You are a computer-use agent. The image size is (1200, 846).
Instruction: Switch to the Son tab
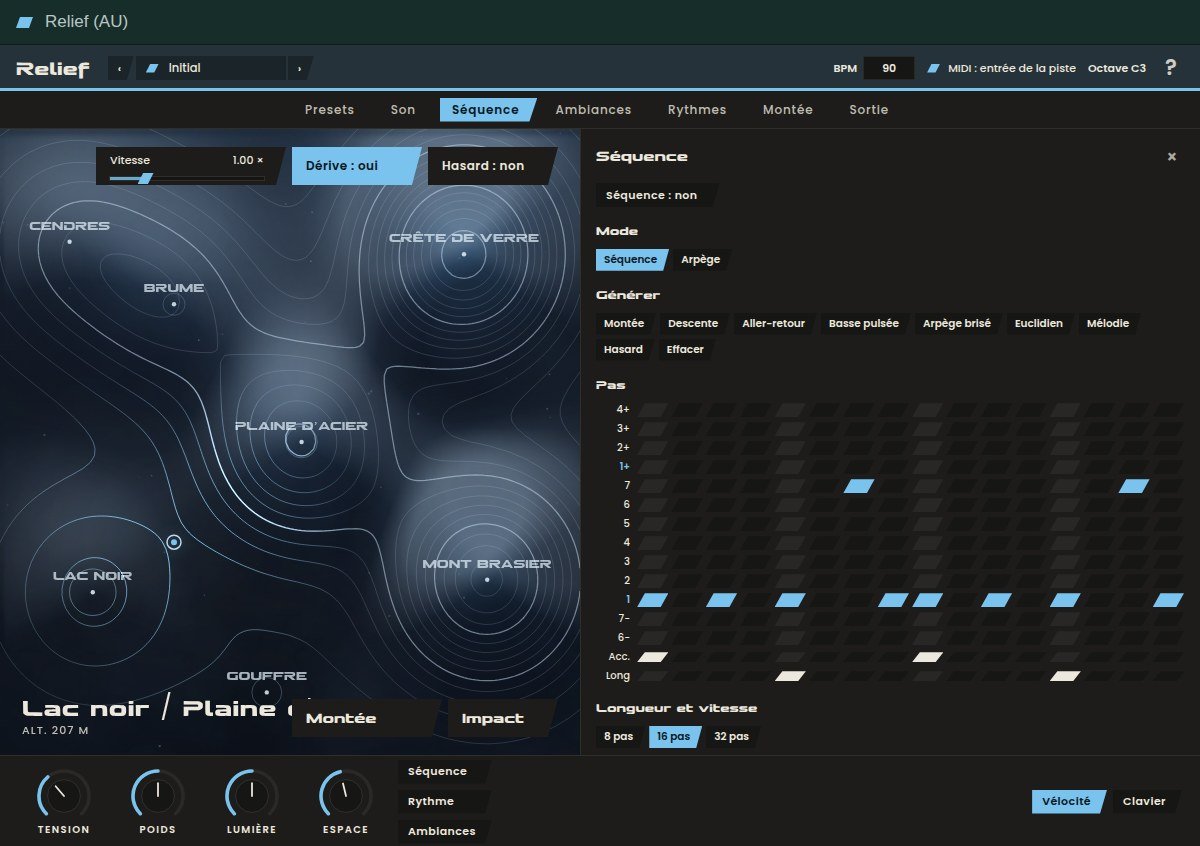point(403,110)
